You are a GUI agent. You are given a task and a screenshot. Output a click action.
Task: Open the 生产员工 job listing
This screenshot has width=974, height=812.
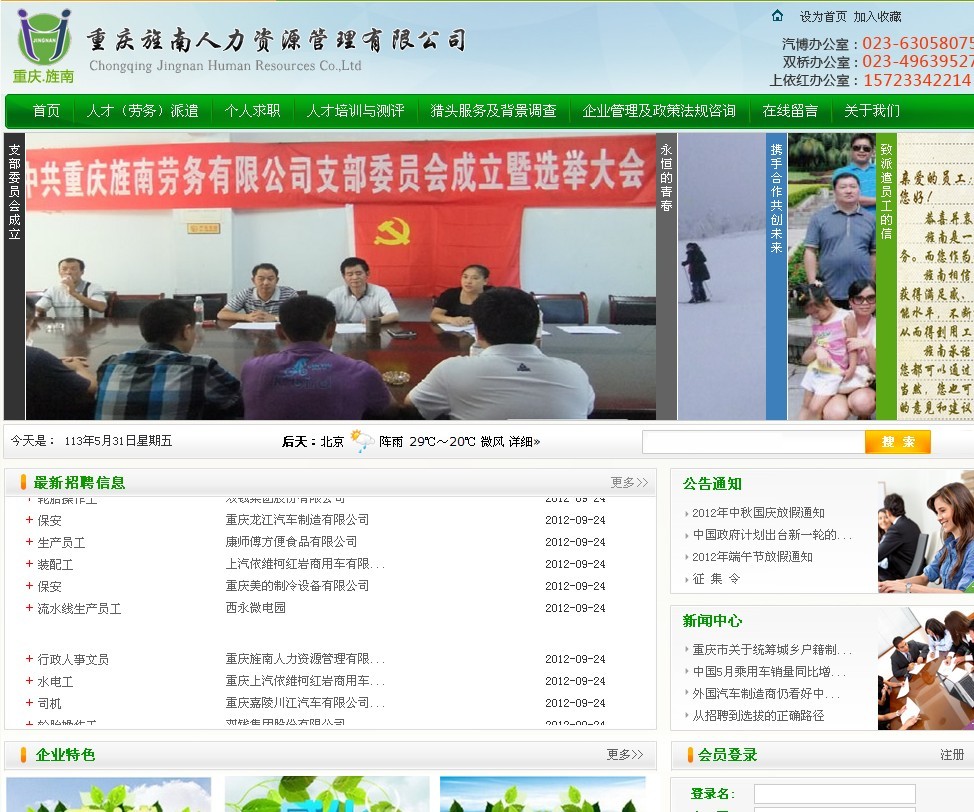tap(61, 542)
